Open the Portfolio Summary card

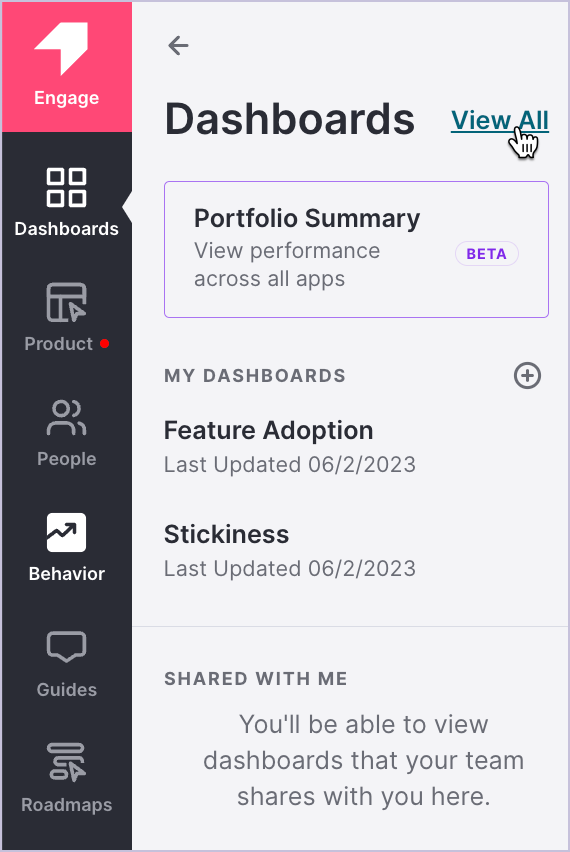(356, 249)
